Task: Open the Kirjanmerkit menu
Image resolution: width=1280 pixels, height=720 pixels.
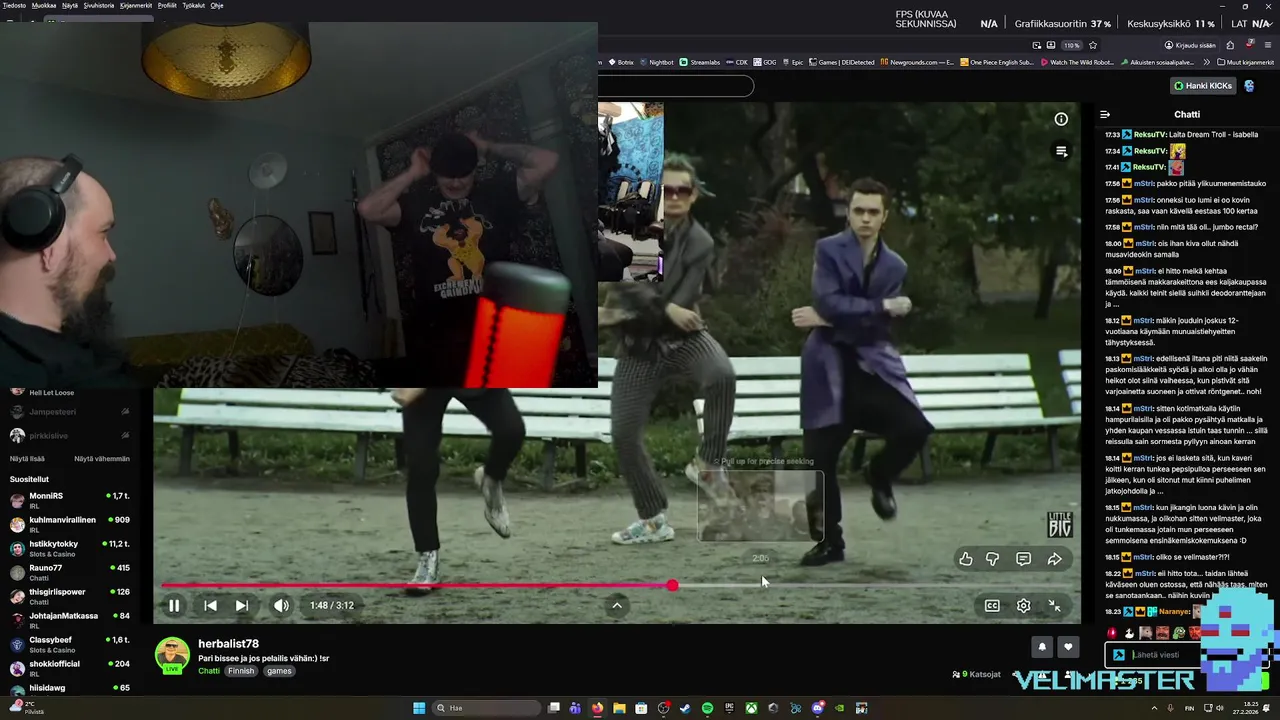Action: pyautogui.click(x=136, y=5)
